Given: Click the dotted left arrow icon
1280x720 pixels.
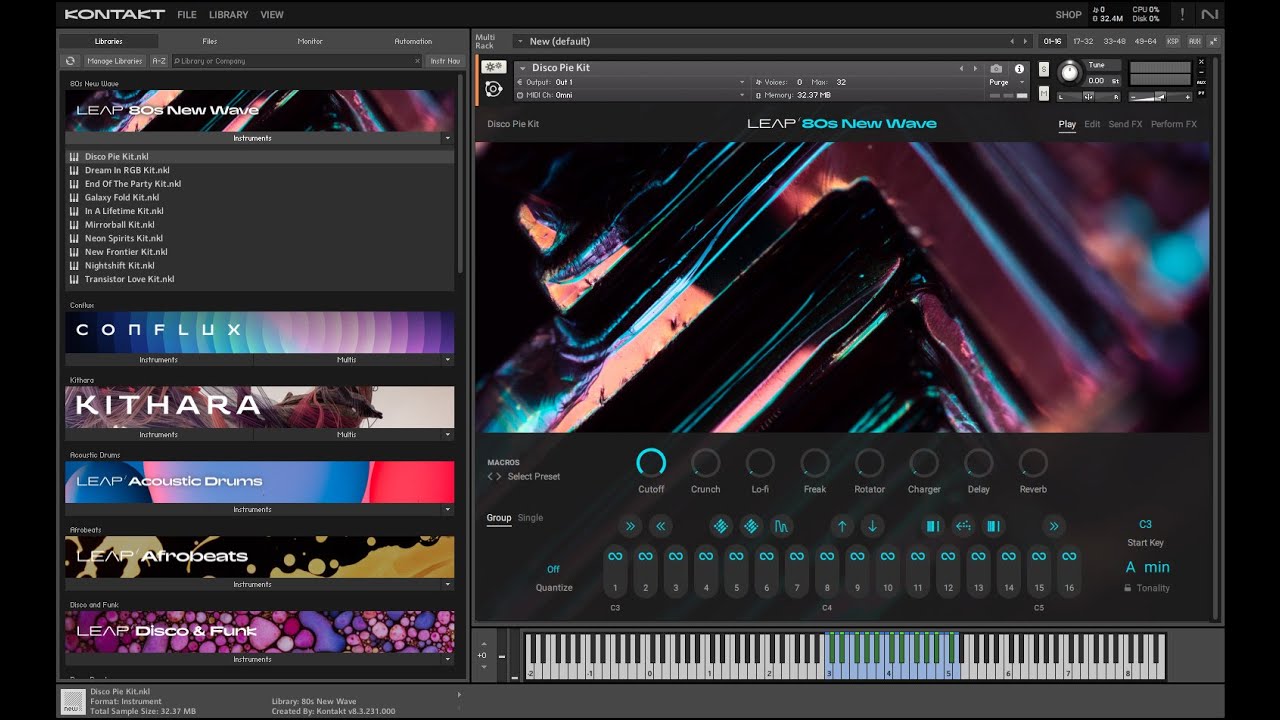Looking at the screenshot, I should [963, 526].
